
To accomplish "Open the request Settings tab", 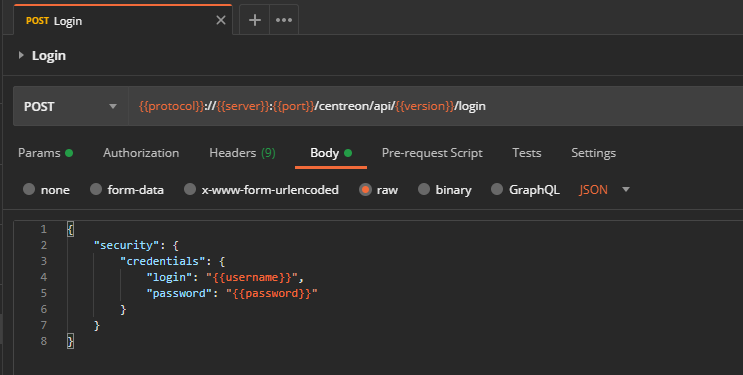I will pyautogui.click(x=593, y=153).
